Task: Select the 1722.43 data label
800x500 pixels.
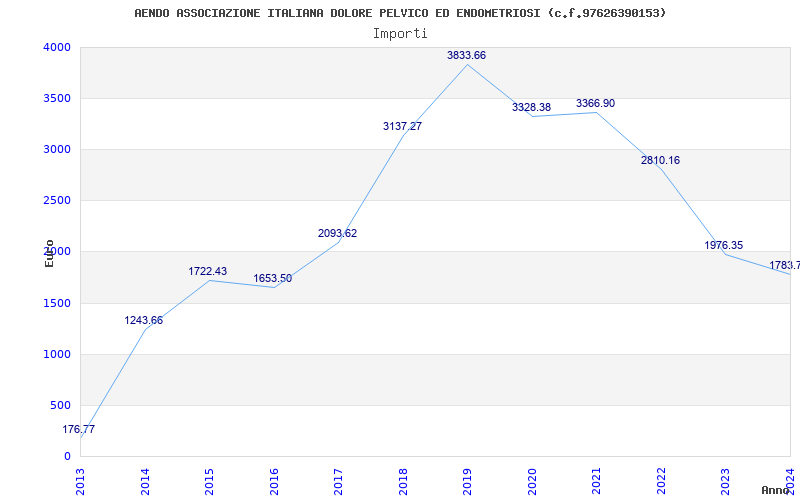Action: point(208,271)
